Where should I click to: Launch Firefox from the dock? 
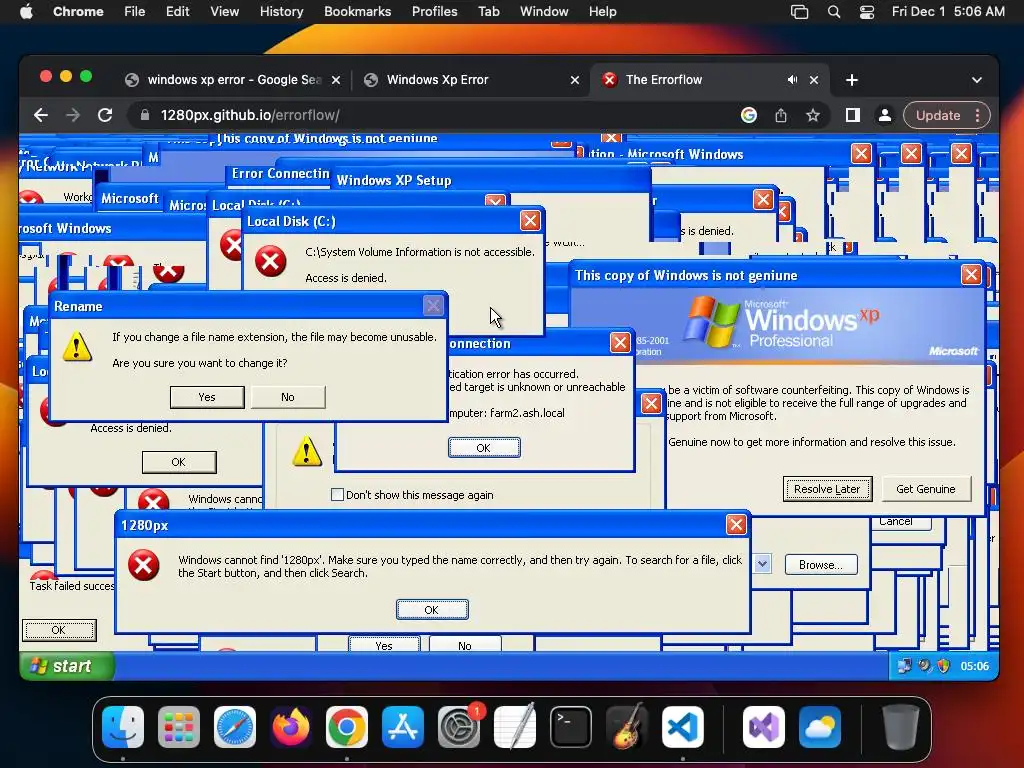click(291, 727)
